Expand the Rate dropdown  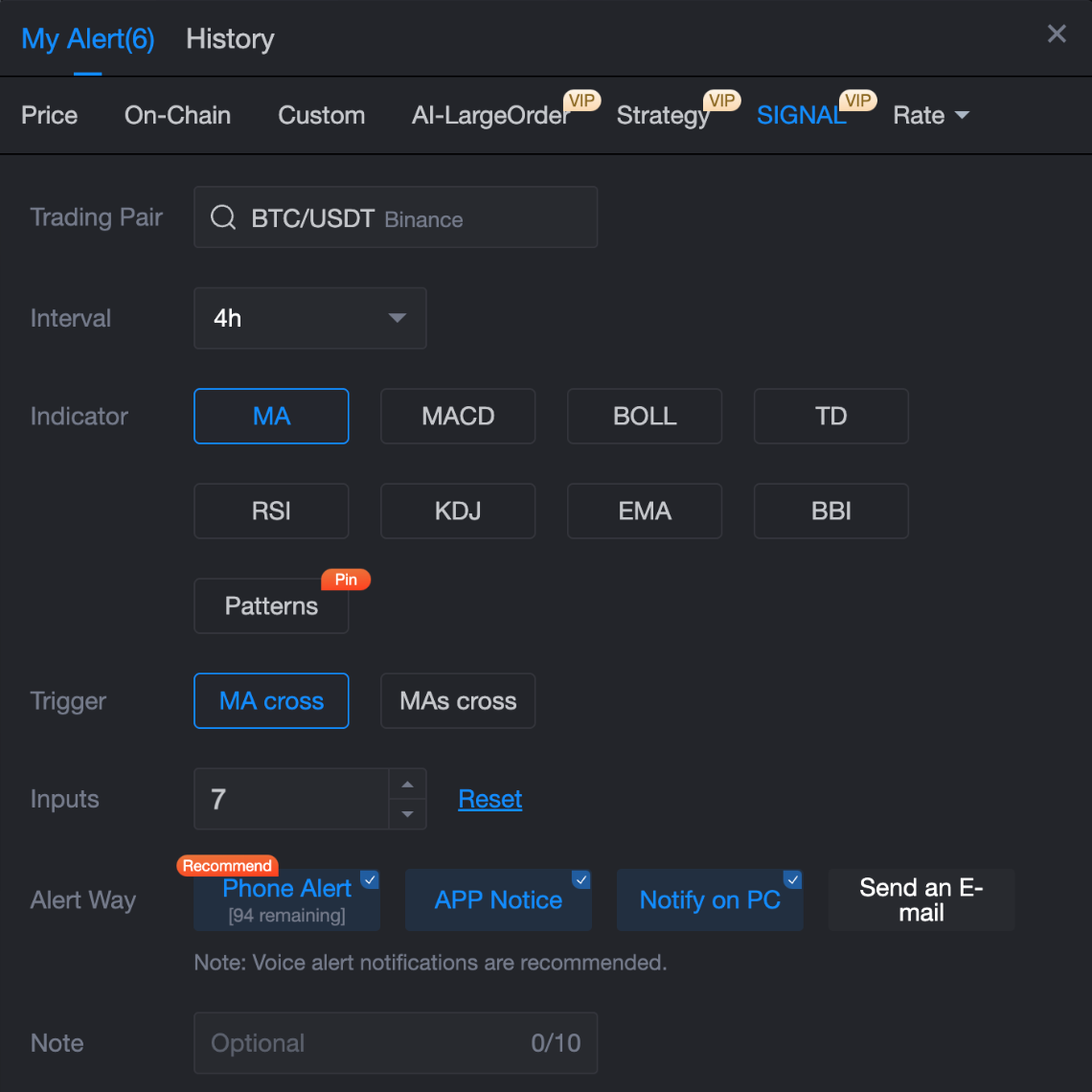click(929, 115)
